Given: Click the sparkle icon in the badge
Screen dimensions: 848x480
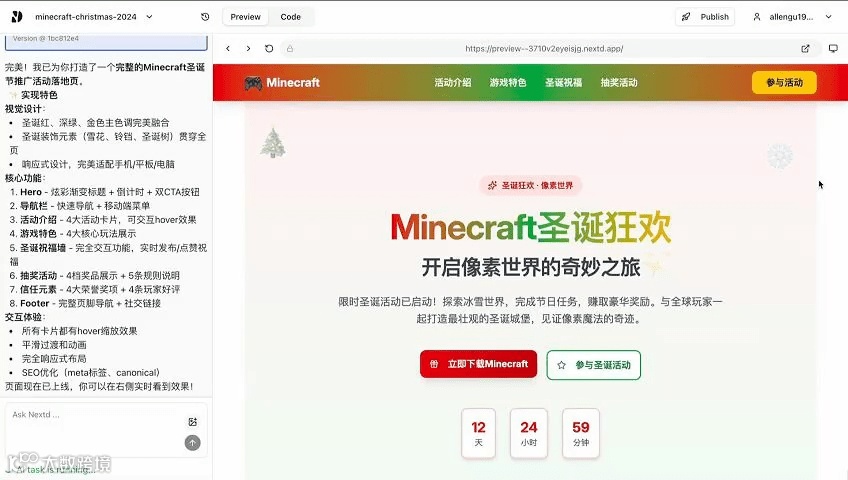Looking at the screenshot, I should 492,185.
